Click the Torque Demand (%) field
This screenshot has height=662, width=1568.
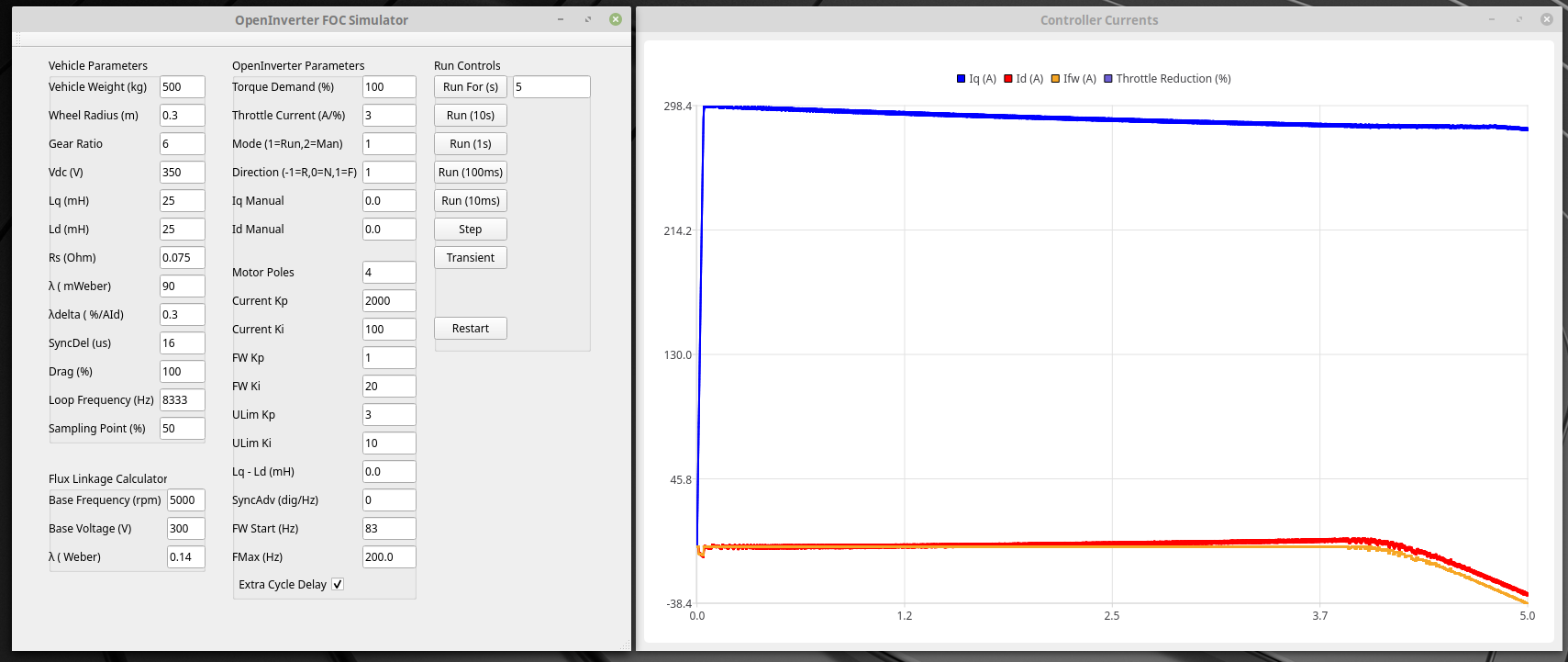point(388,87)
